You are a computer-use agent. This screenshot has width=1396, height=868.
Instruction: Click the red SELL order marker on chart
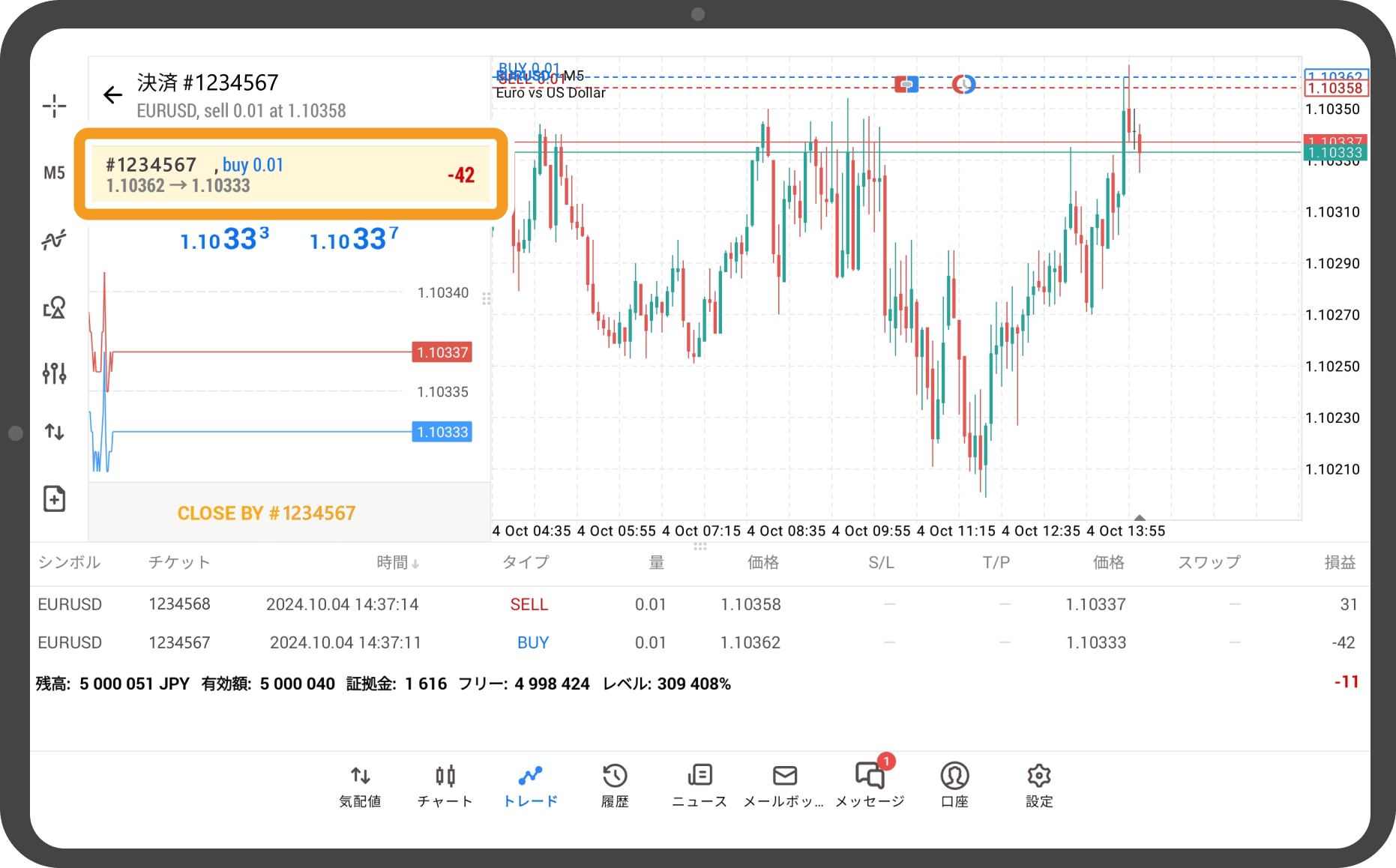[906, 84]
